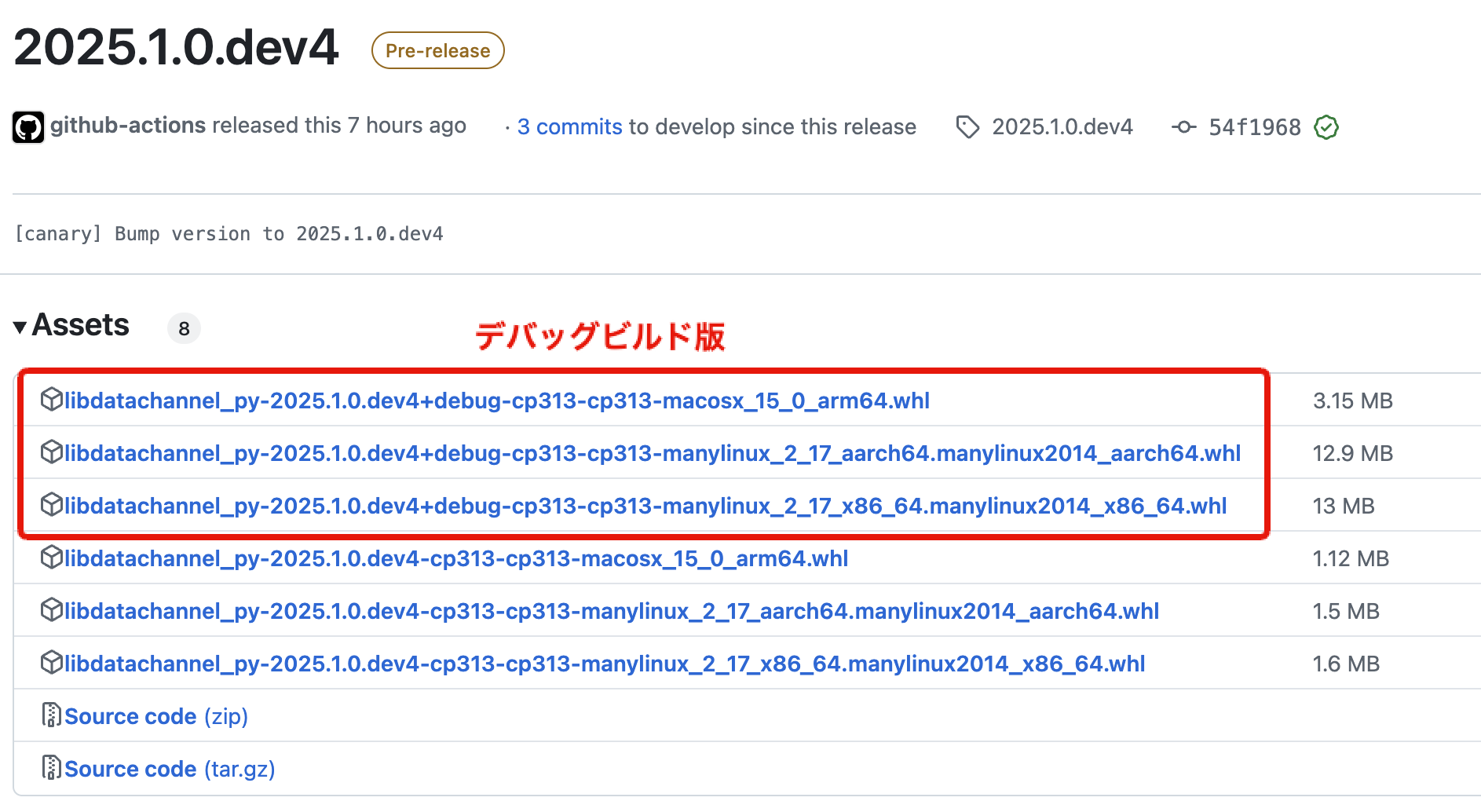The width and height of the screenshot is (1481, 812).
Task: Download non-debug manylinux x86_64 wheel
Action: (604, 664)
